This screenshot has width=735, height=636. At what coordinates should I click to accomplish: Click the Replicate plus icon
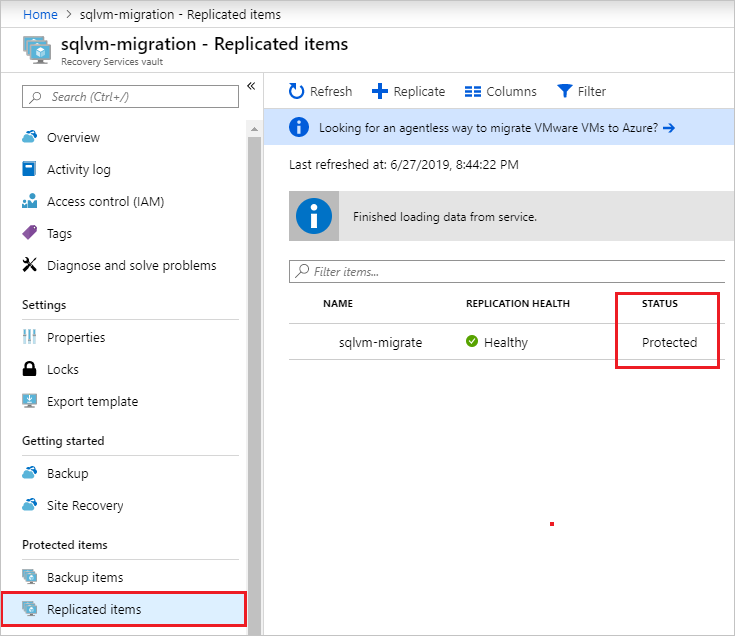(380, 92)
